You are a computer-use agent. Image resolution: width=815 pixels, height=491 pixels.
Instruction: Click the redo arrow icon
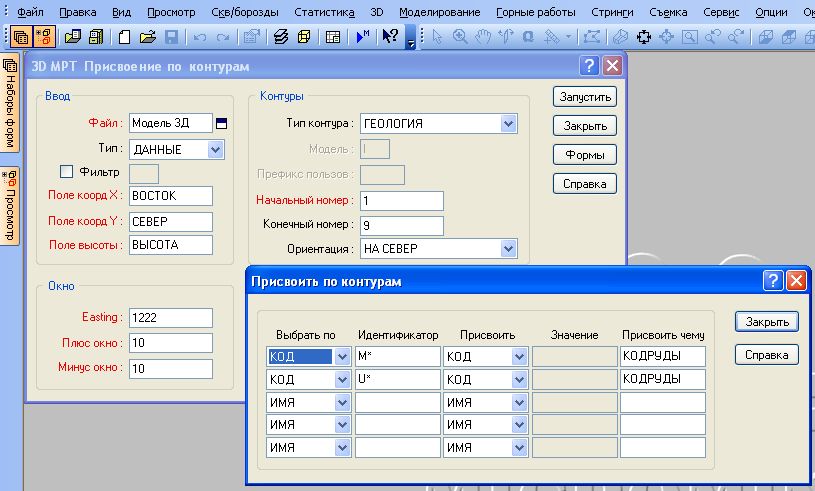pyautogui.click(x=223, y=37)
